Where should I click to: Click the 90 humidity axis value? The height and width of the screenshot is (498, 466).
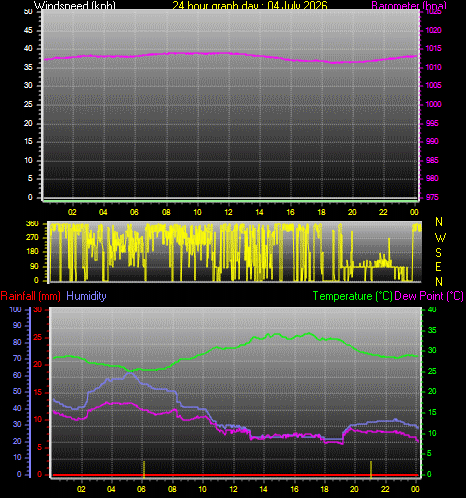[17, 325]
